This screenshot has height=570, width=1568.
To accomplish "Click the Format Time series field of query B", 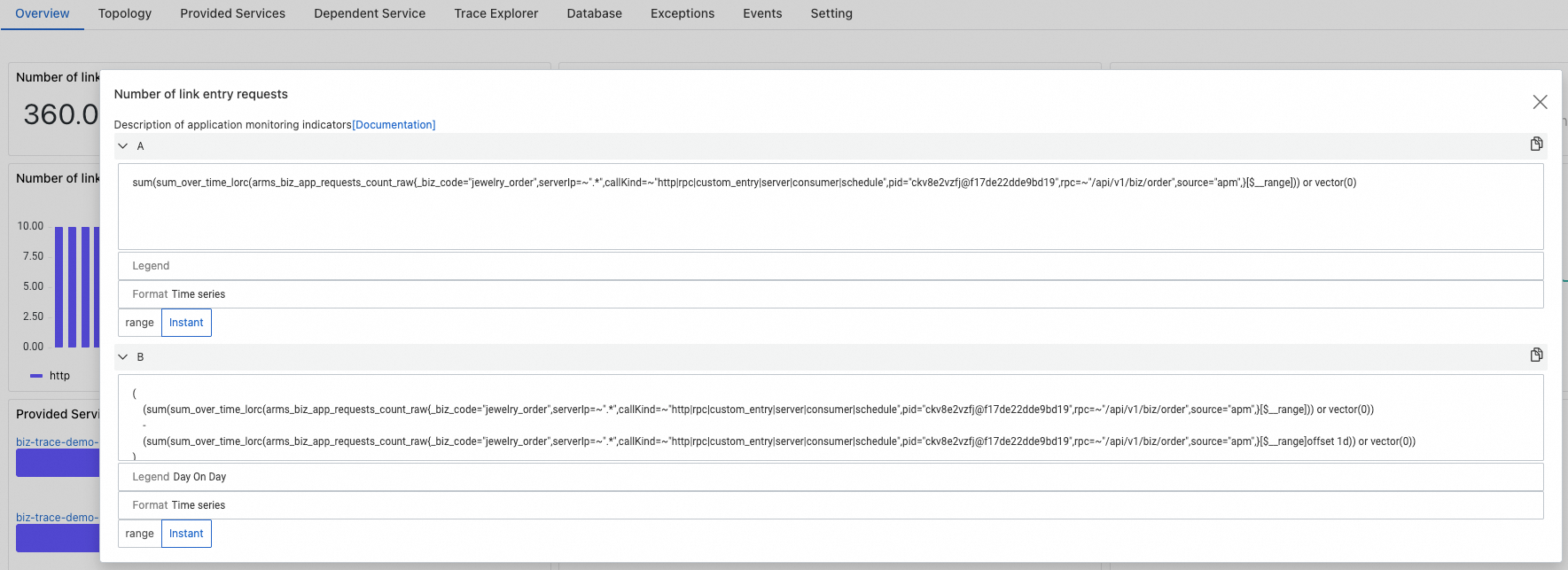I will click(831, 505).
